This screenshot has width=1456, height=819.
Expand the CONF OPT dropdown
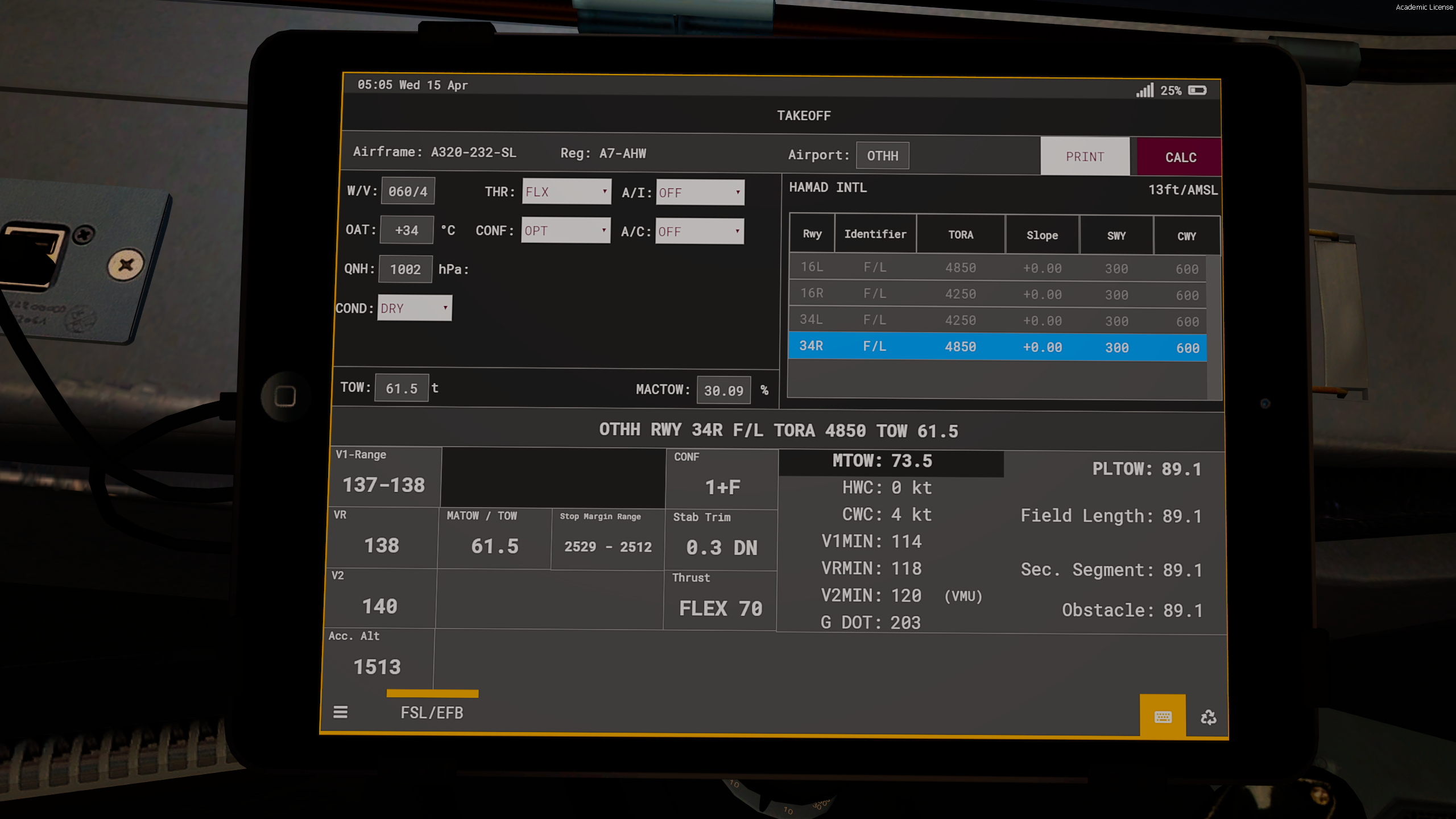coord(565,230)
